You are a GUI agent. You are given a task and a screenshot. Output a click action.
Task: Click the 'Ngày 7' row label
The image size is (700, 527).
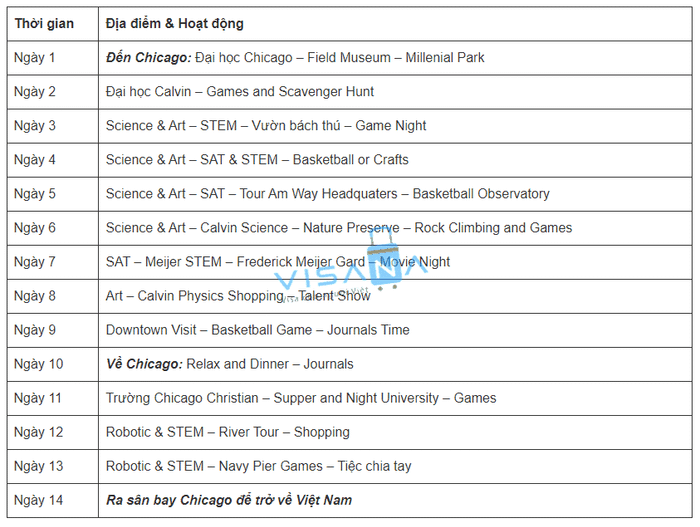coord(35,262)
